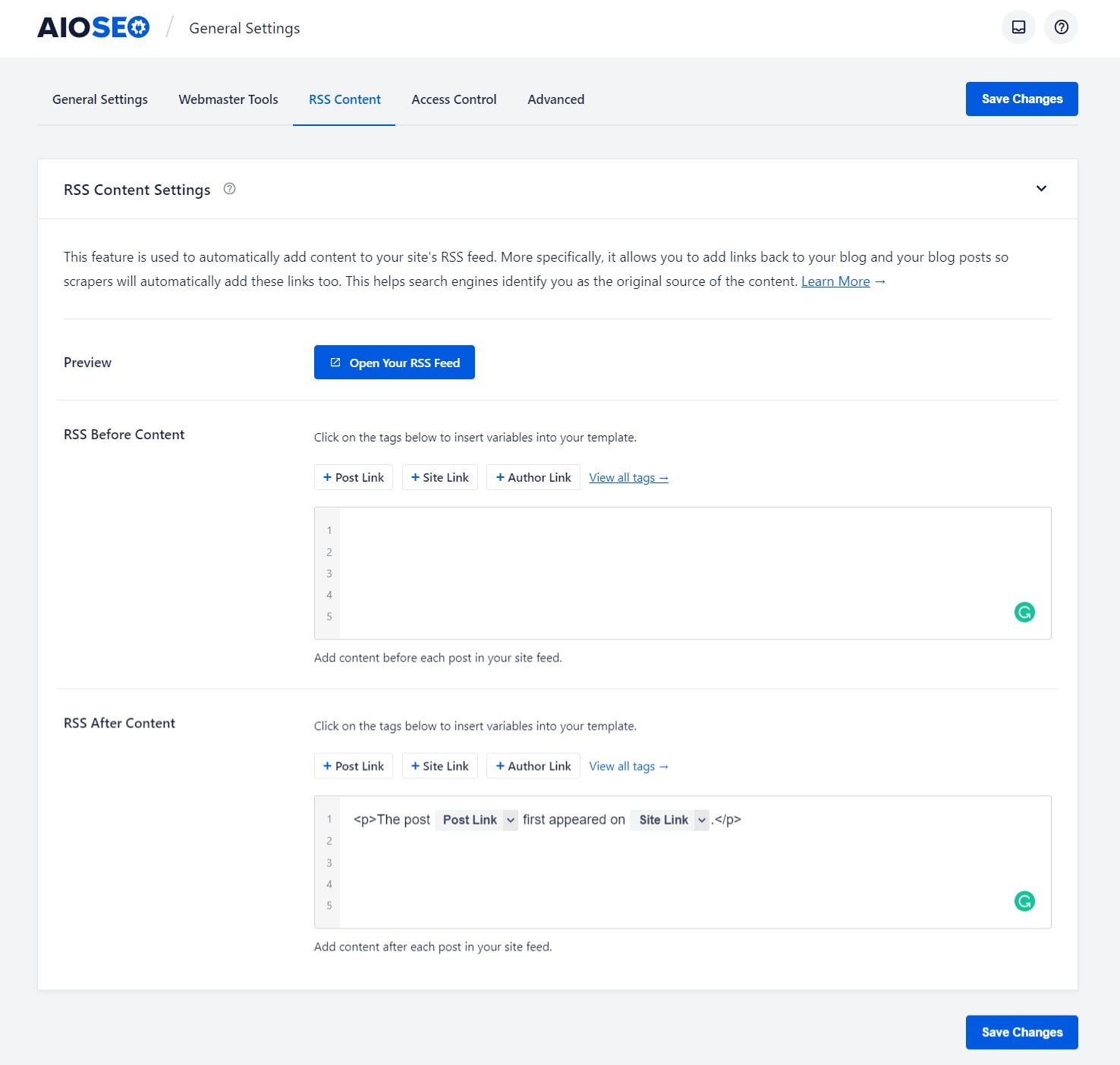Go to the Advanced tab
1120x1065 pixels.
[x=555, y=99]
